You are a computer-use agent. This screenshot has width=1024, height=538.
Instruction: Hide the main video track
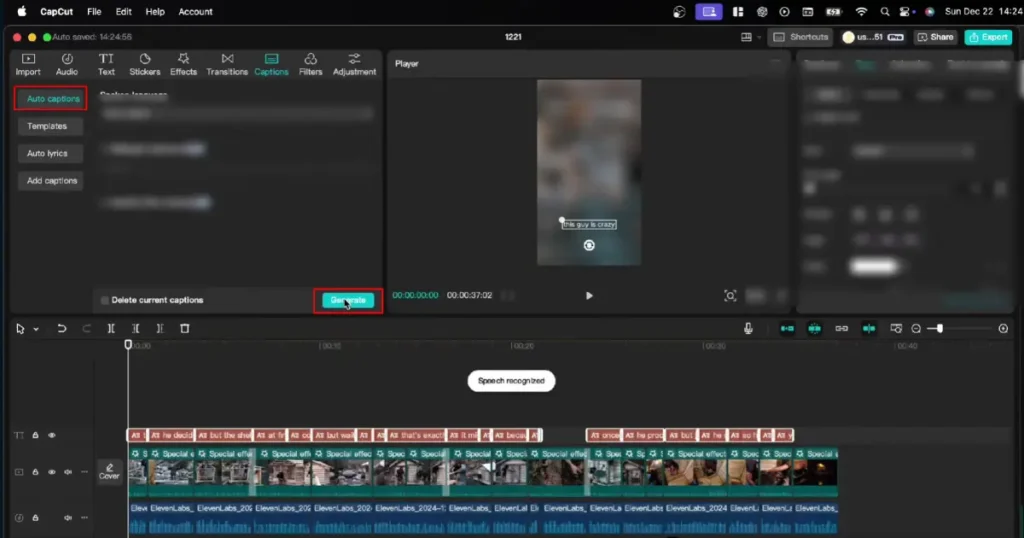(x=52, y=472)
